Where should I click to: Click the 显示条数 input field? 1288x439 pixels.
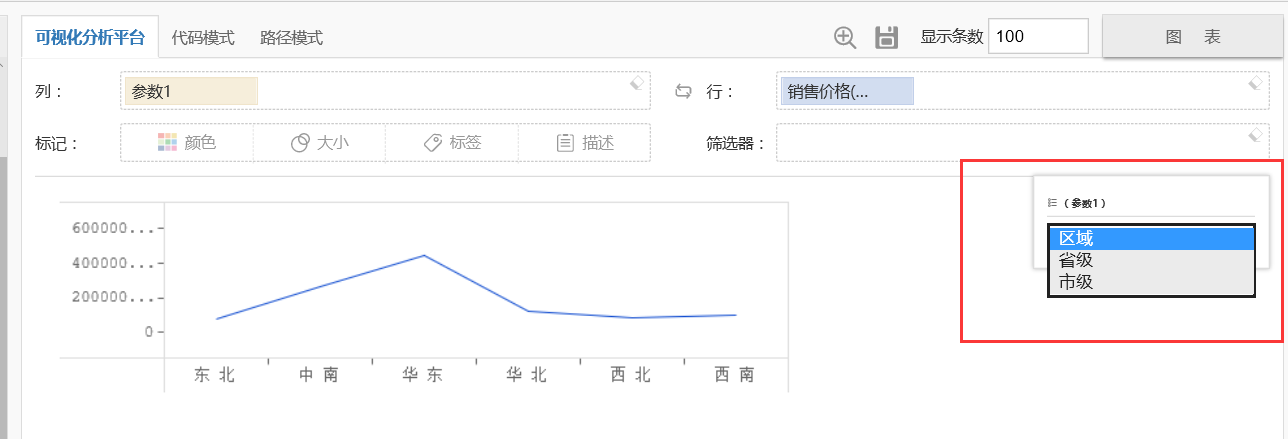click(x=1037, y=37)
